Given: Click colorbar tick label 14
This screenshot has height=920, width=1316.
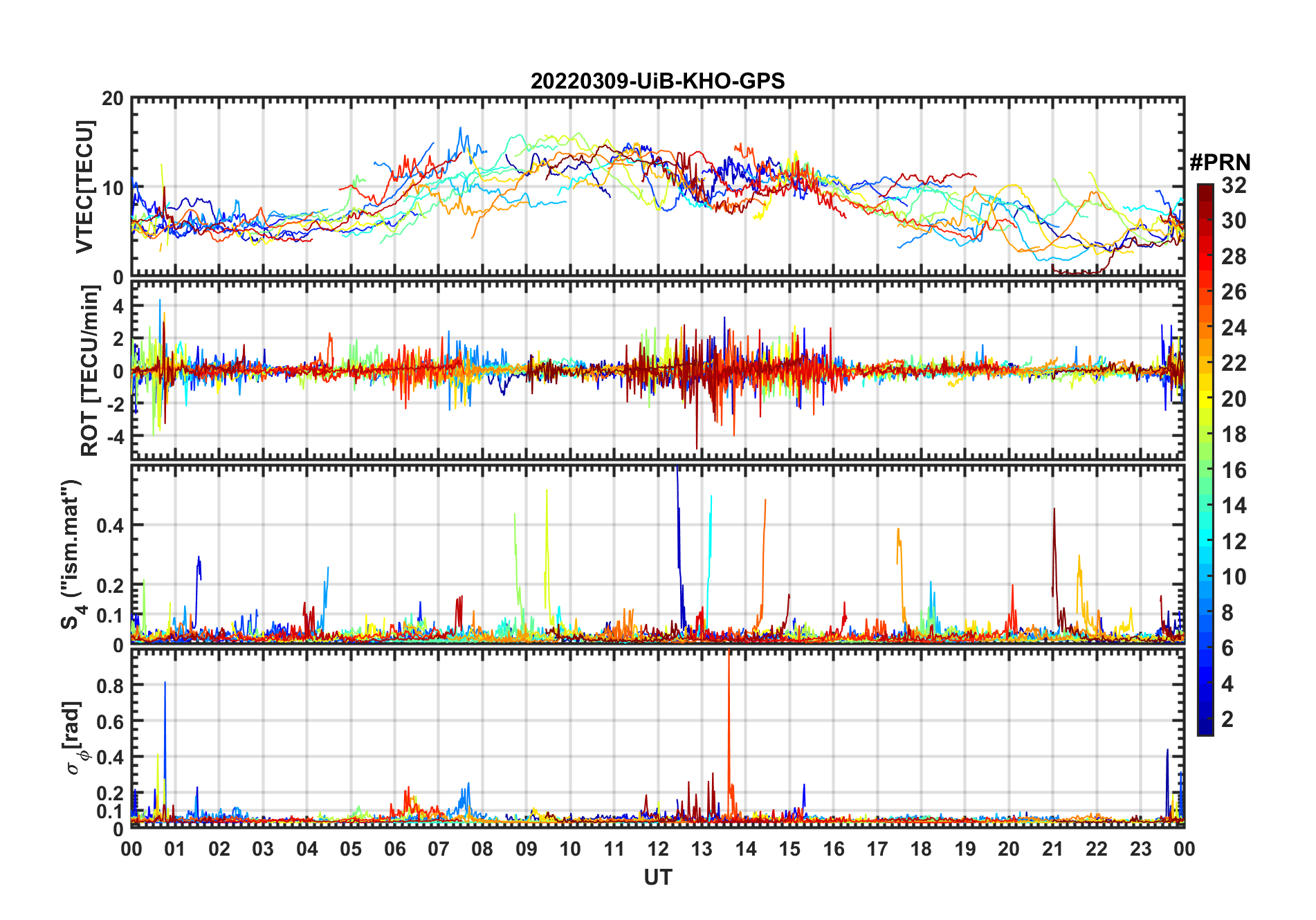Looking at the screenshot, I should (x=1234, y=506).
